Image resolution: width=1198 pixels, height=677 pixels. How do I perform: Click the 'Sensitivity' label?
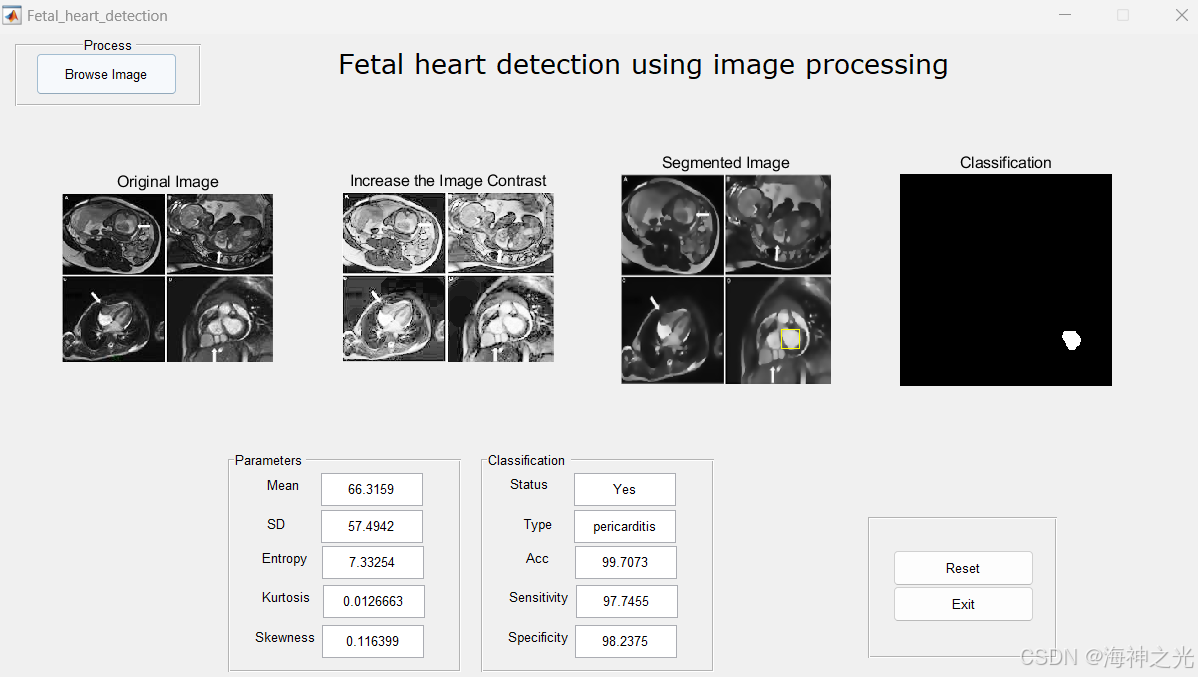pos(539,598)
